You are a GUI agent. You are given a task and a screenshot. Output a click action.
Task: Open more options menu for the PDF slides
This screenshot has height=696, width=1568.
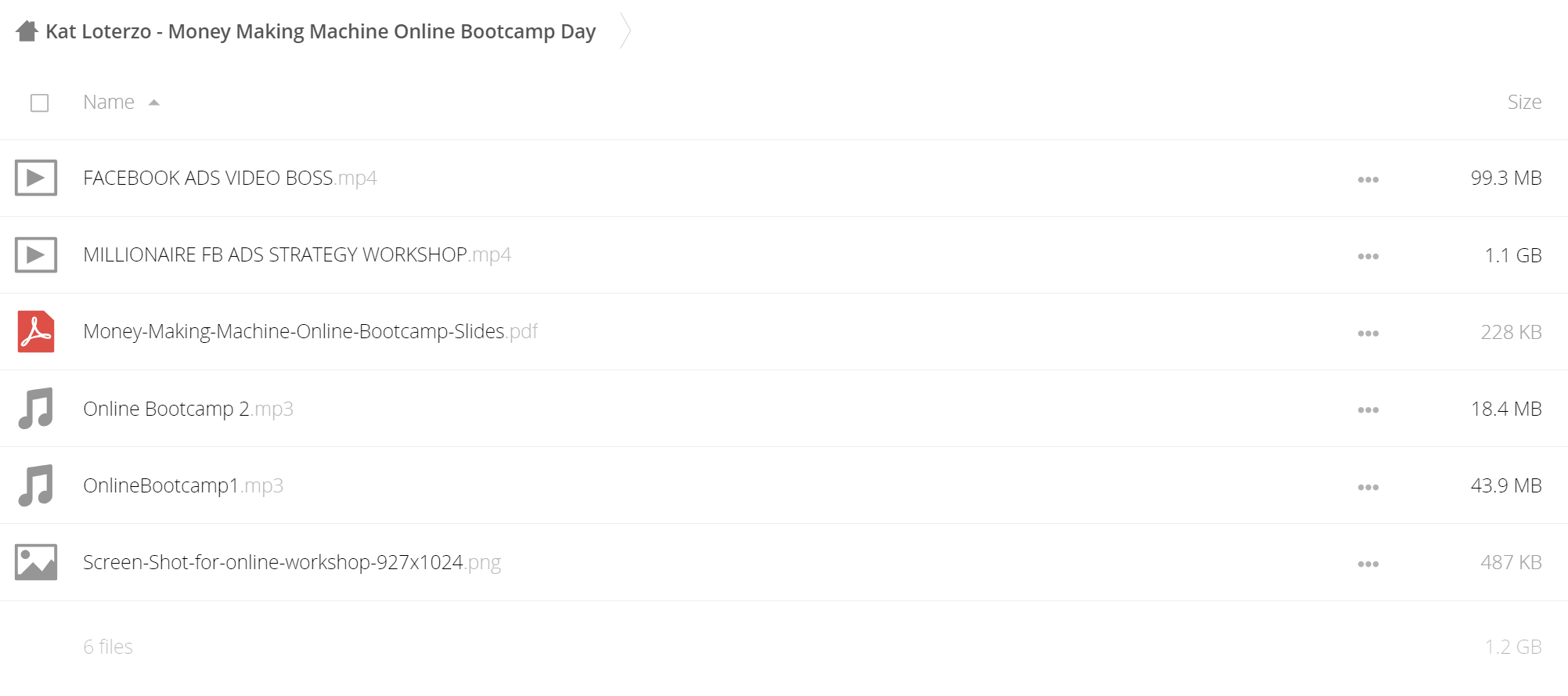(1368, 333)
